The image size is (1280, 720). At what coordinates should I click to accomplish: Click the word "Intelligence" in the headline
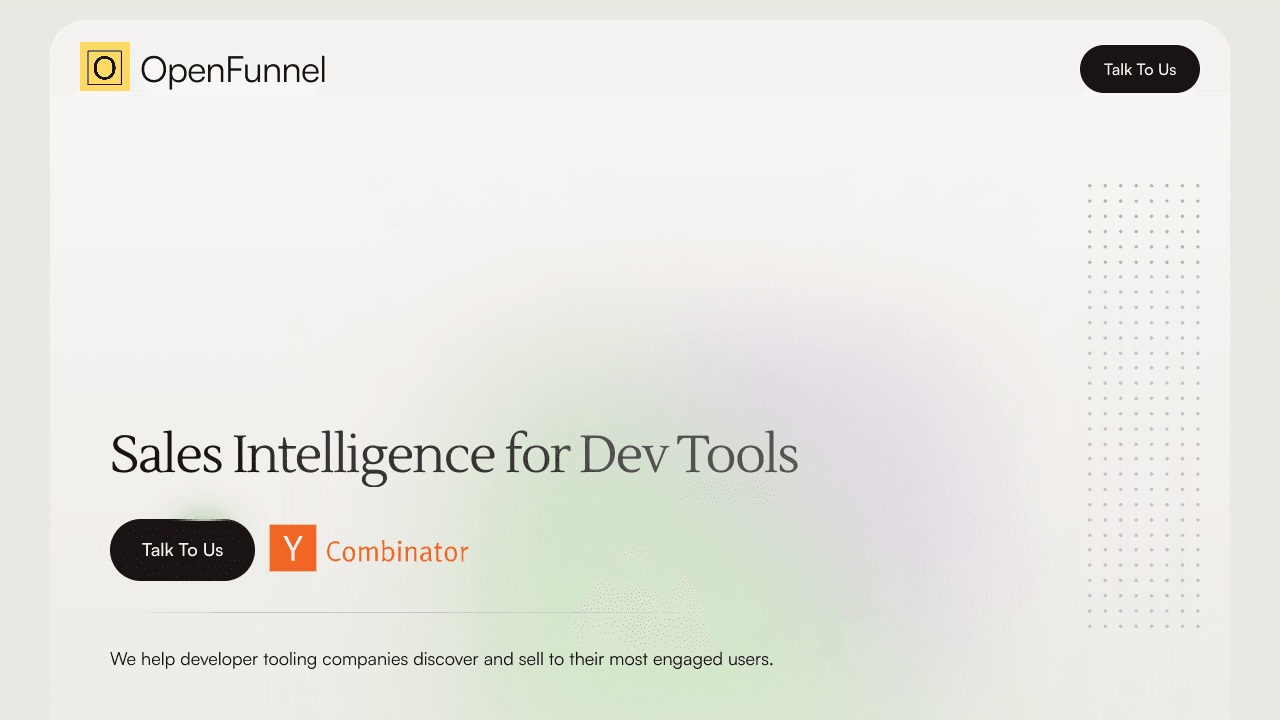coord(364,454)
